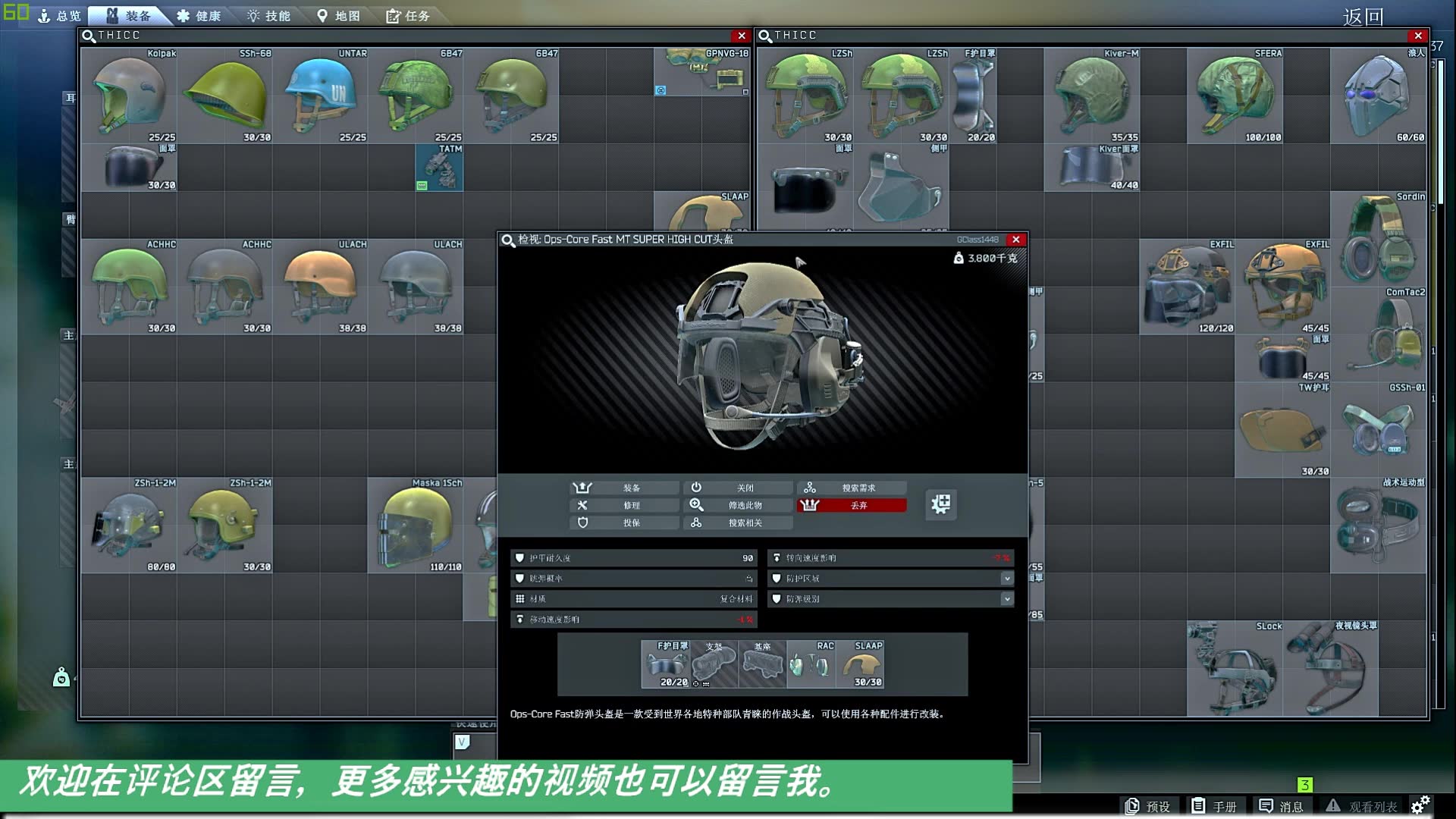Select the GPNVG-18 night vision item
1456x819 pixels.
coord(702,72)
